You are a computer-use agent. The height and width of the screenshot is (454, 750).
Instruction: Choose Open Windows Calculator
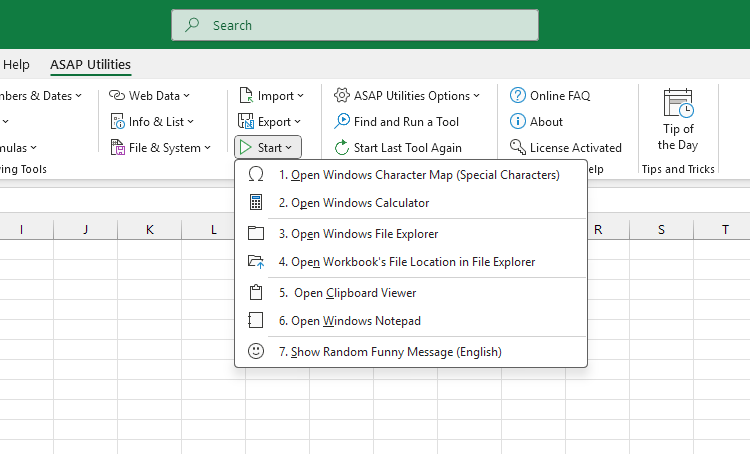411,203
